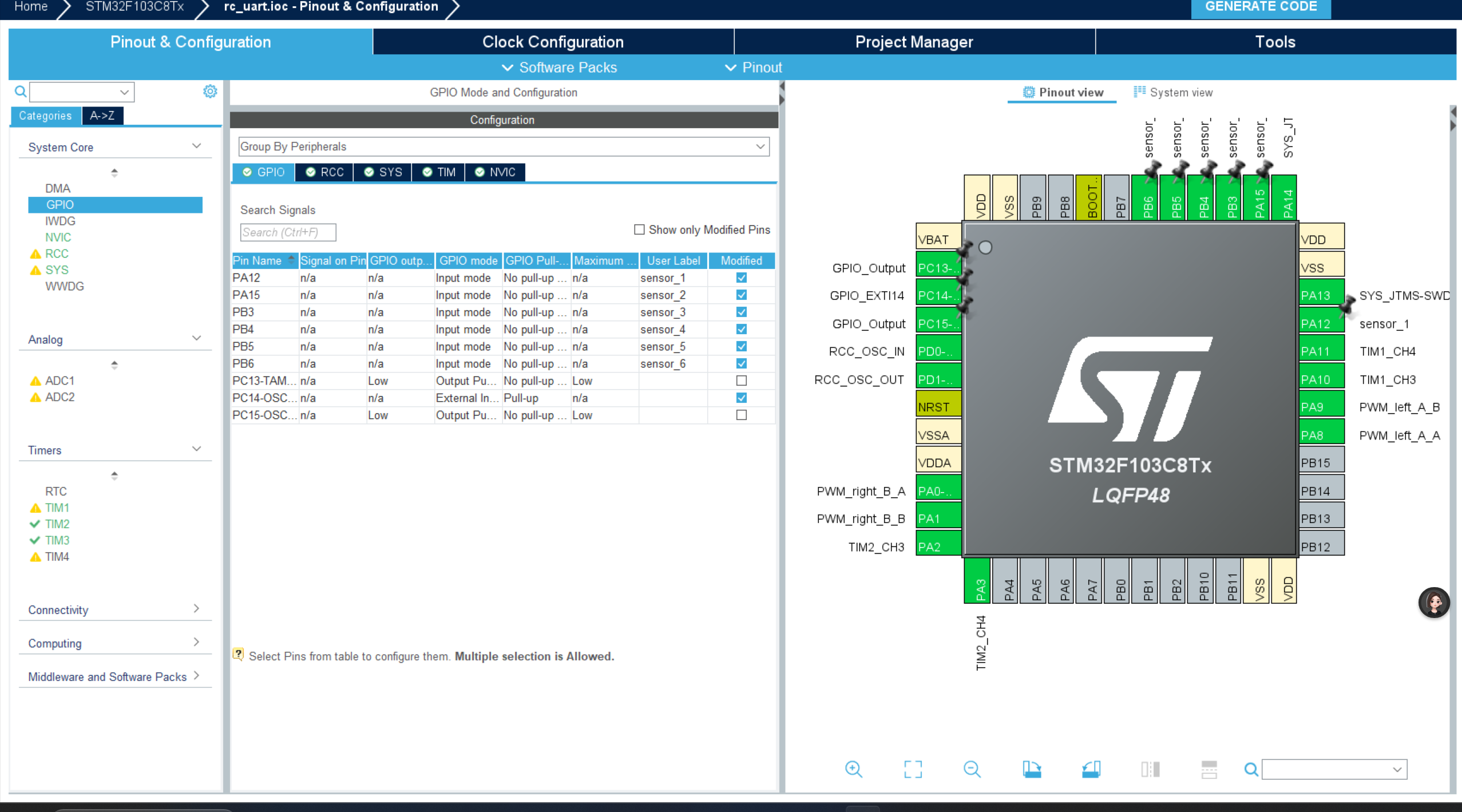Open the categories settings gear icon
Screen dimensions: 1462x812
(210, 92)
